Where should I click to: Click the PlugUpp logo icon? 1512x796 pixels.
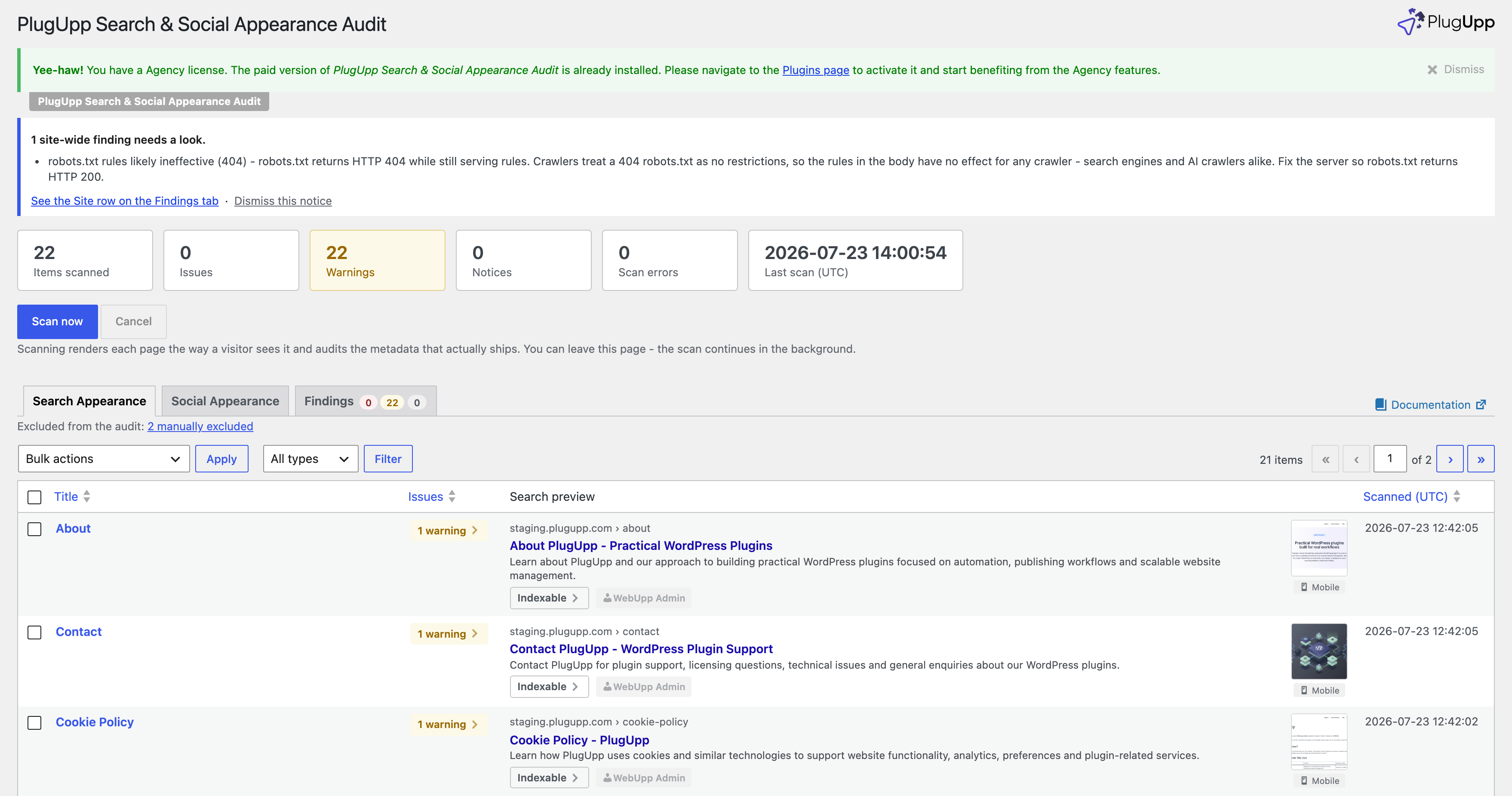coord(1411,22)
